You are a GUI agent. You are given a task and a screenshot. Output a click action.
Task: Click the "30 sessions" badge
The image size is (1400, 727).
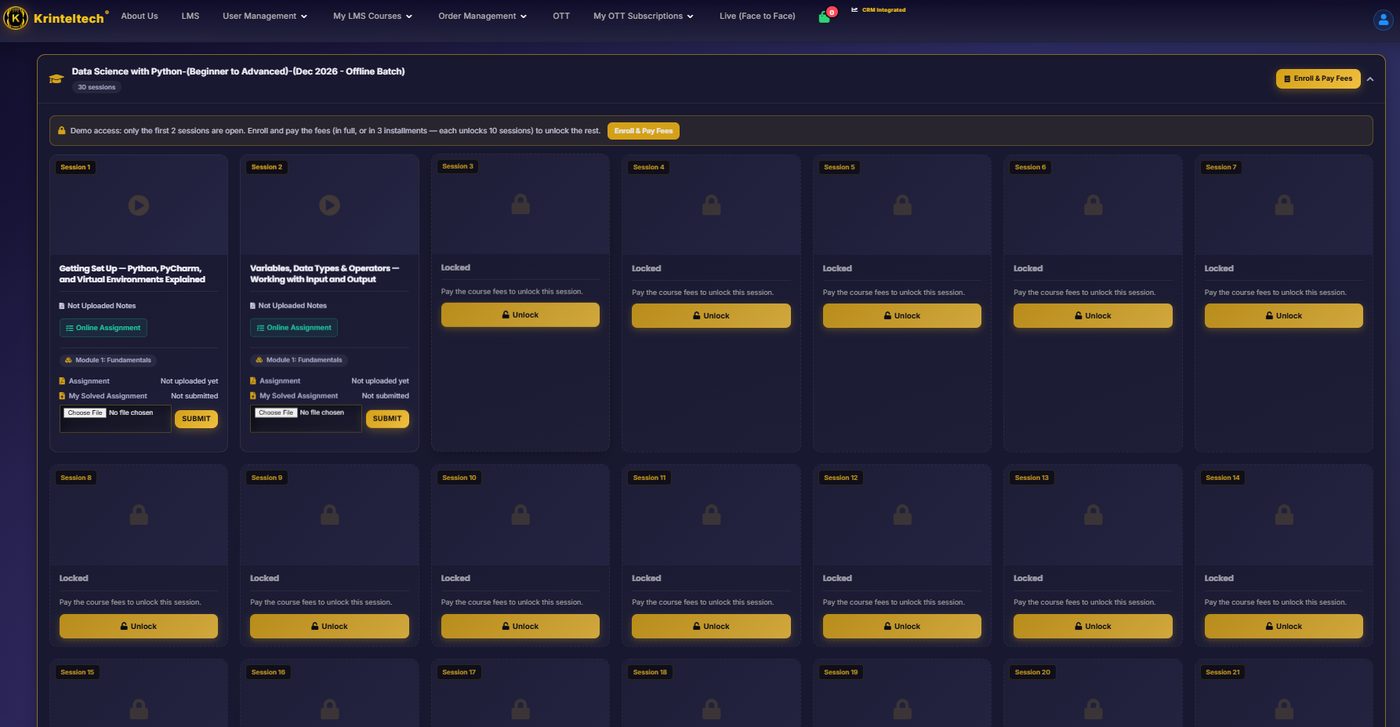[96, 87]
